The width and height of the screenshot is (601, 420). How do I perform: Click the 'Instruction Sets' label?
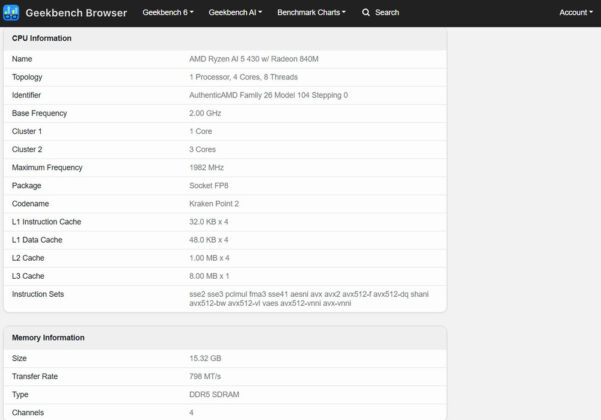click(38, 294)
